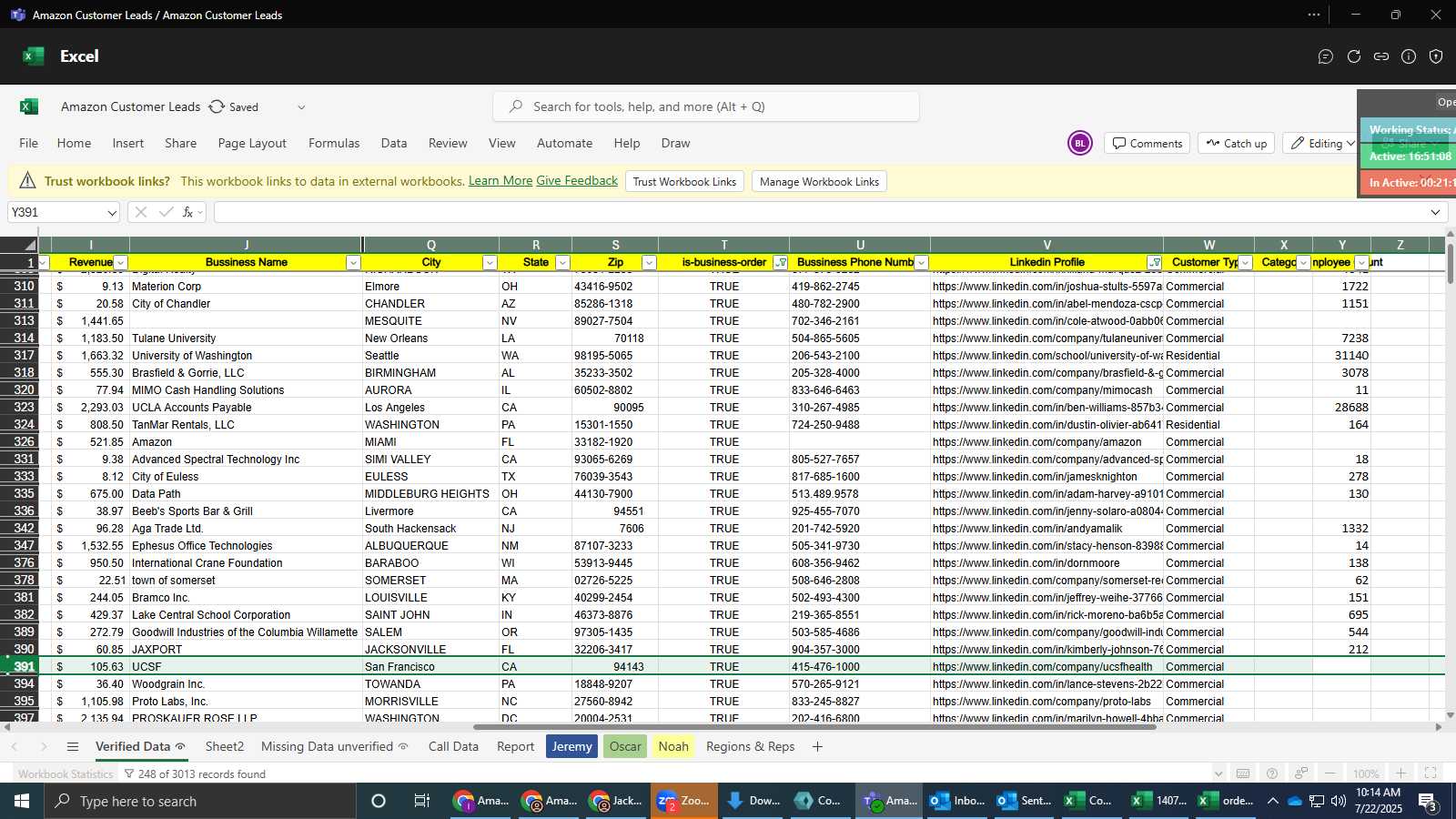Open the Linkedin Profile active filter button

(1155, 262)
